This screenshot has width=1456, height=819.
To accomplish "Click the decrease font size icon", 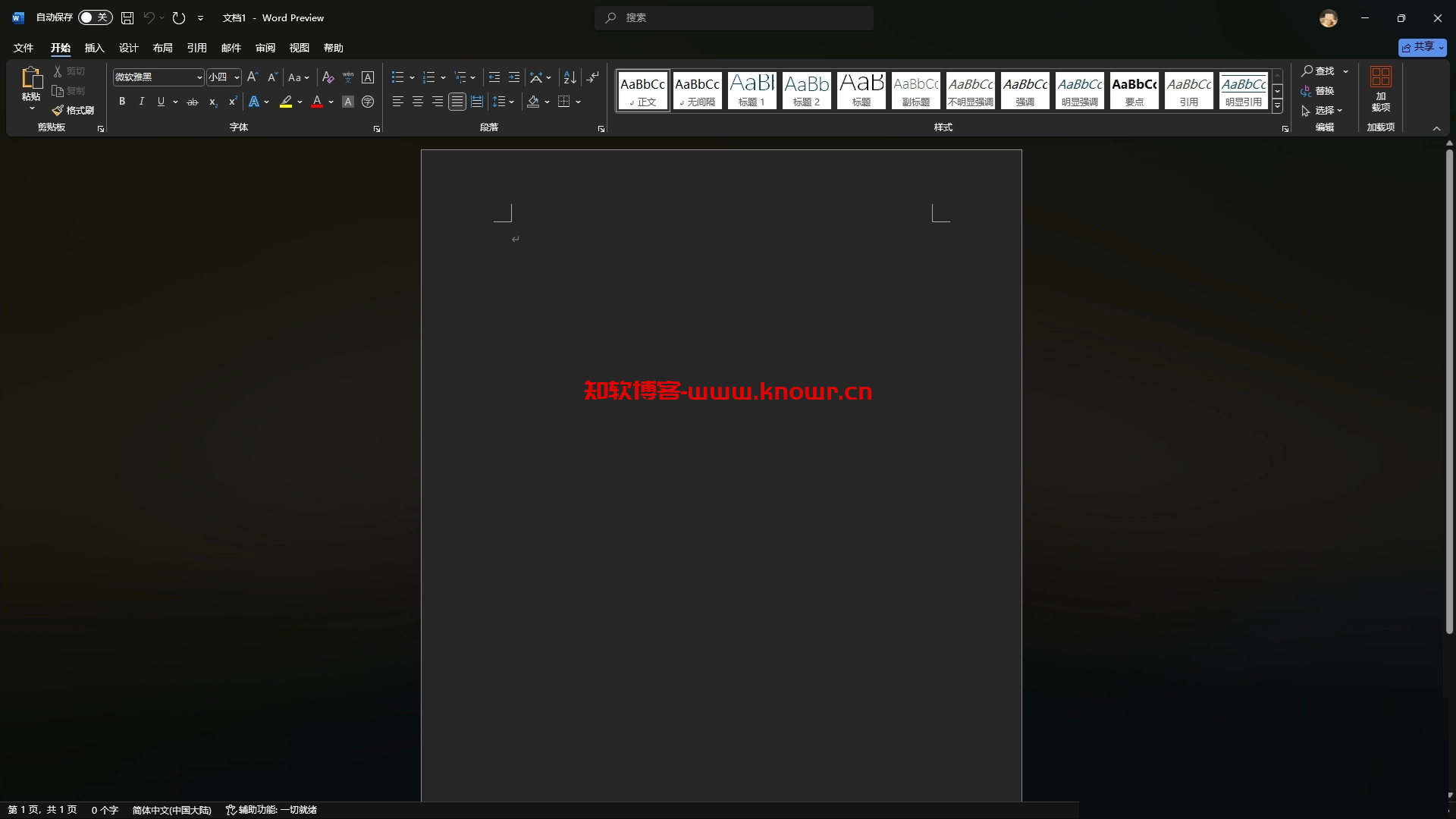I will coord(272,77).
